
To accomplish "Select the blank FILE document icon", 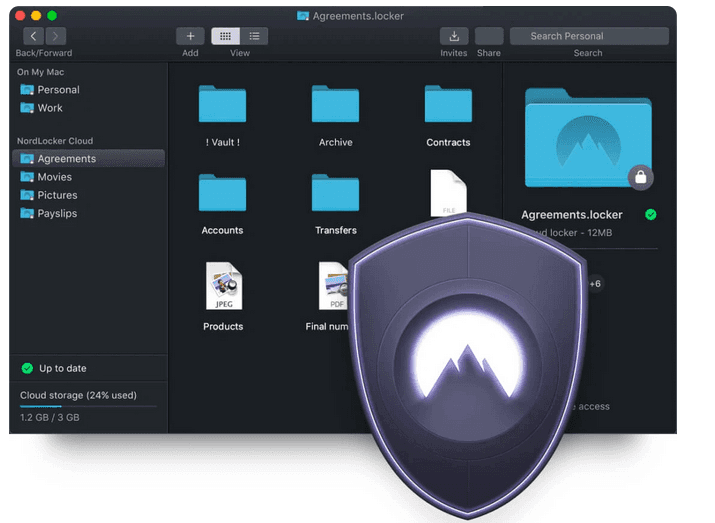I will point(449,192).
